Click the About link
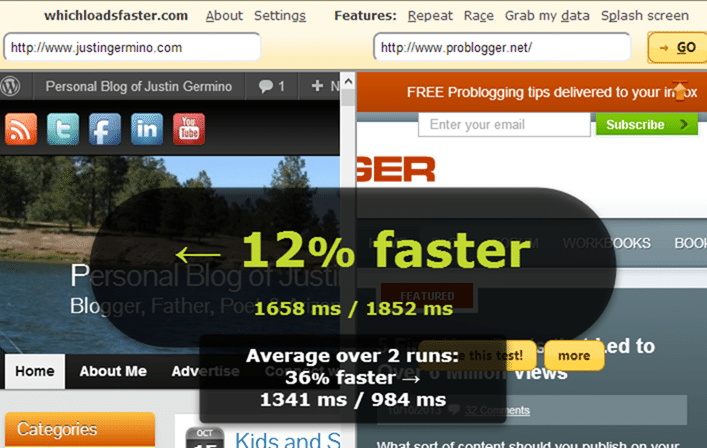 [x=224, y=16]
